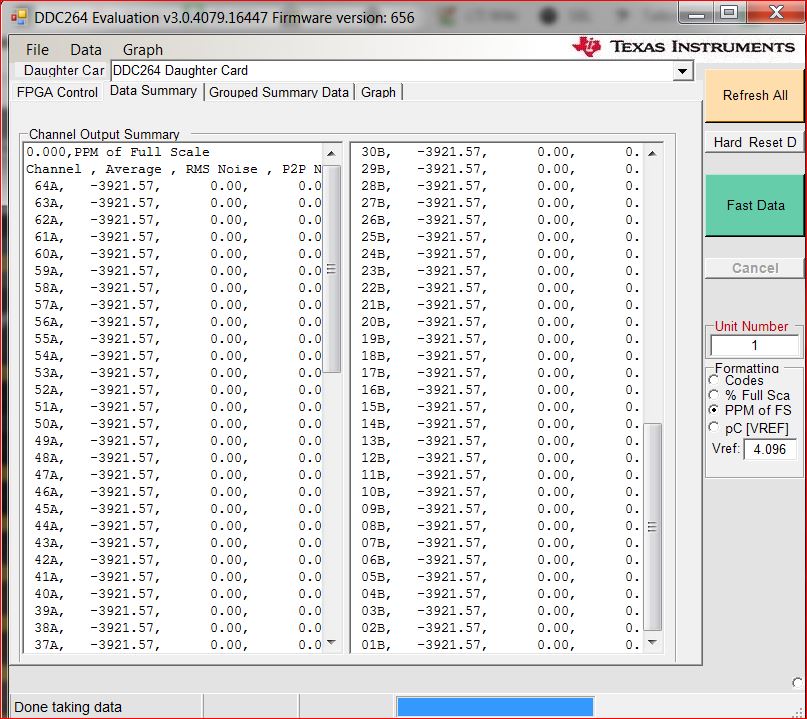
Task: Select the PPM of FS radio button
Action: click(714, 410)
